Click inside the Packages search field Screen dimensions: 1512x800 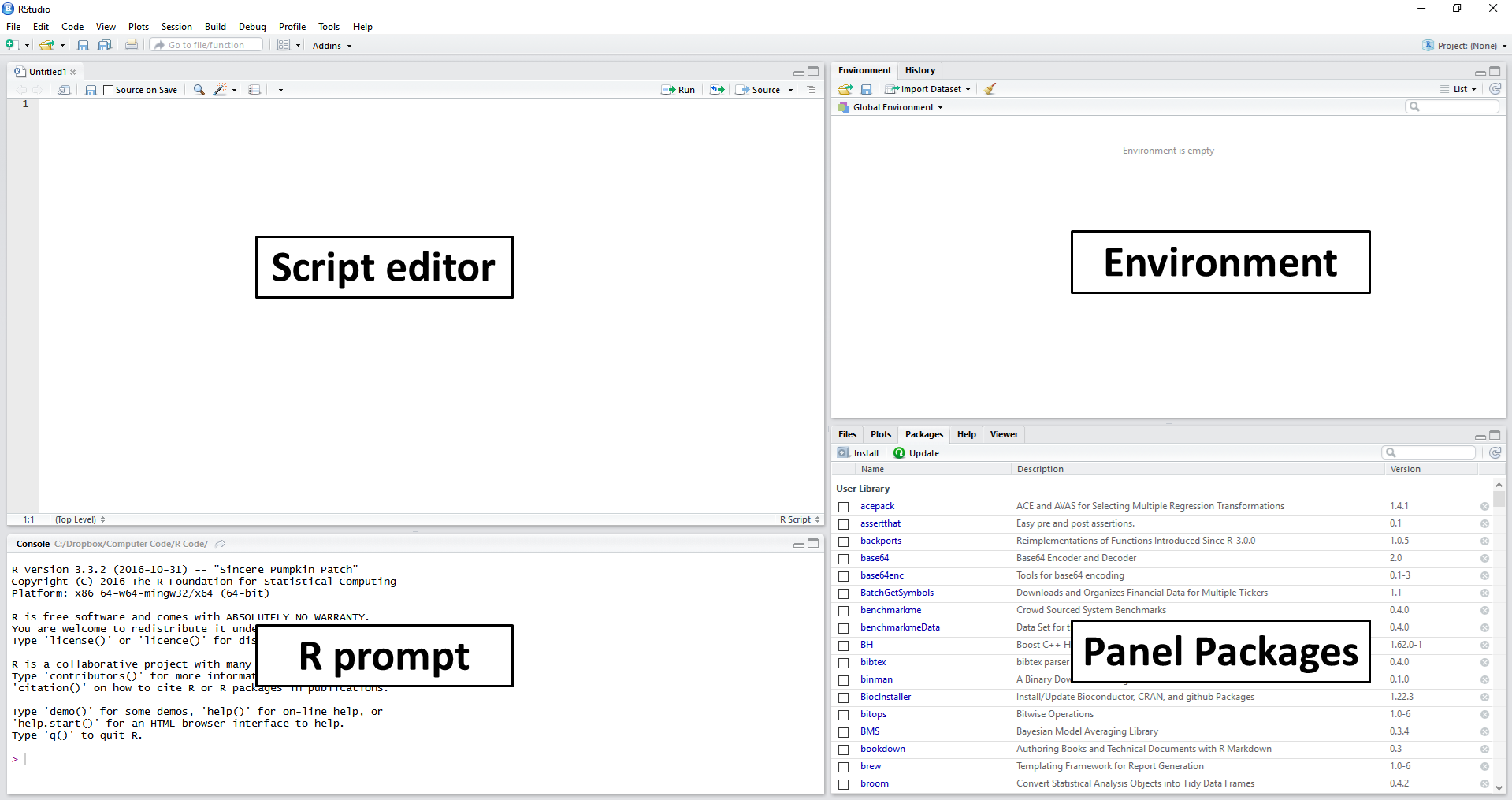pos(1430,452)
